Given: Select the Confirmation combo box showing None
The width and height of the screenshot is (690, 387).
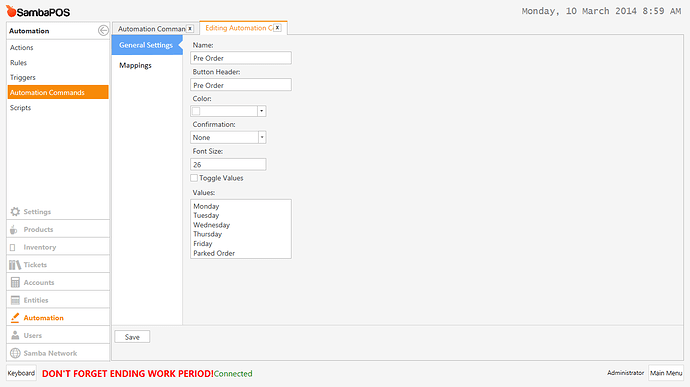Looking at the screenshot, I should point(228,137).
